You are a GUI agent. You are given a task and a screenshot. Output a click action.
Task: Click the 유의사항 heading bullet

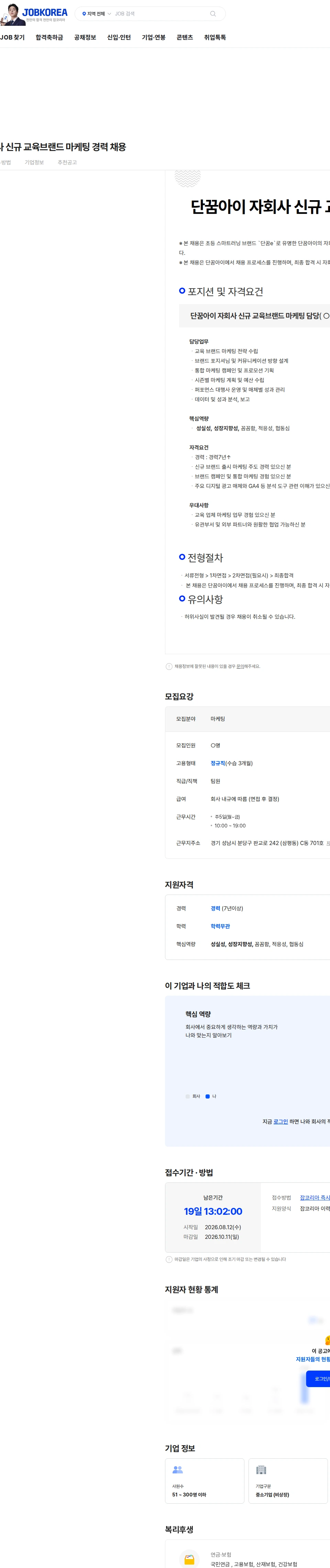tap(182, 598)
